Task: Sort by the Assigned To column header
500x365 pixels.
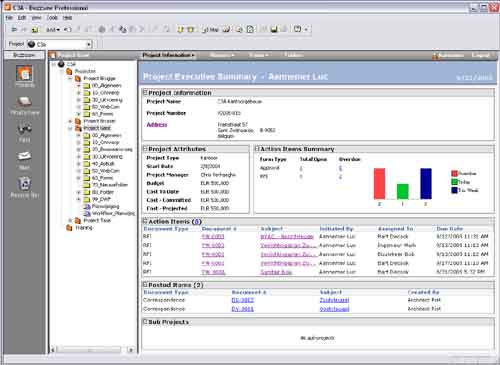Action: [395, 229]
